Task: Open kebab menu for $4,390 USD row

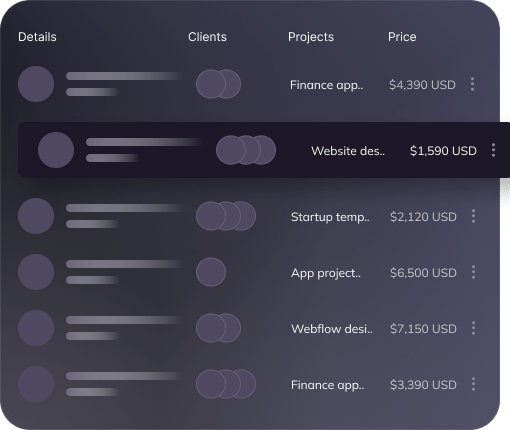Action: [x=472, y=84]
